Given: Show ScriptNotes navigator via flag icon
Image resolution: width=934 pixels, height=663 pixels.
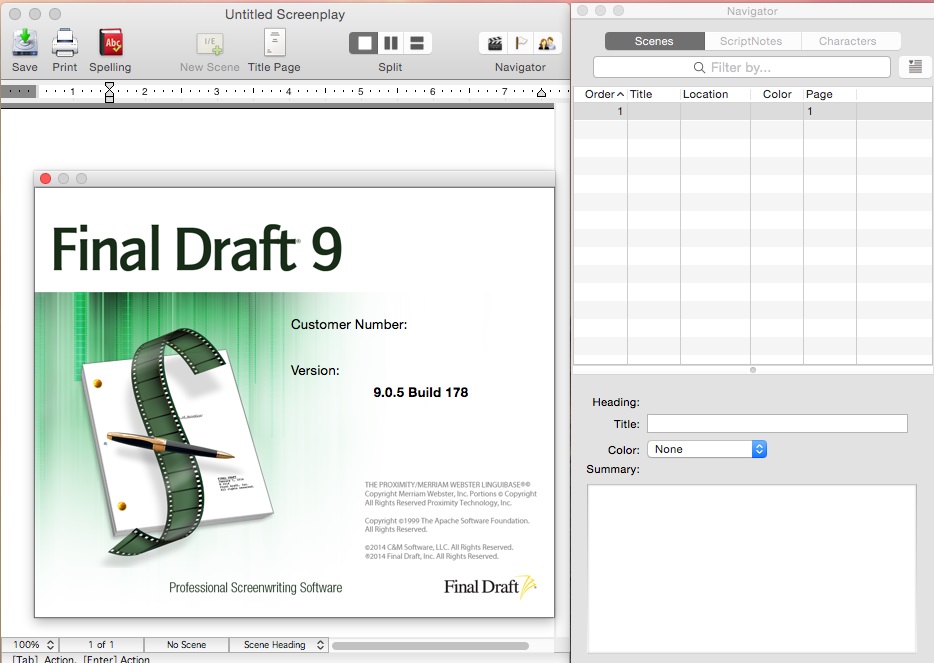Looking at the screenshot, I should (x=521, y=43).
